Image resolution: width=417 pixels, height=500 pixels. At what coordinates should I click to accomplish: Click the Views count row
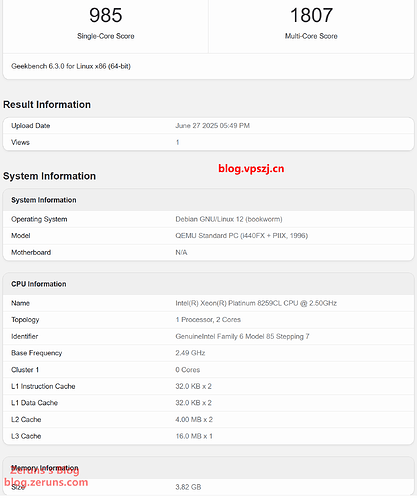208,142
